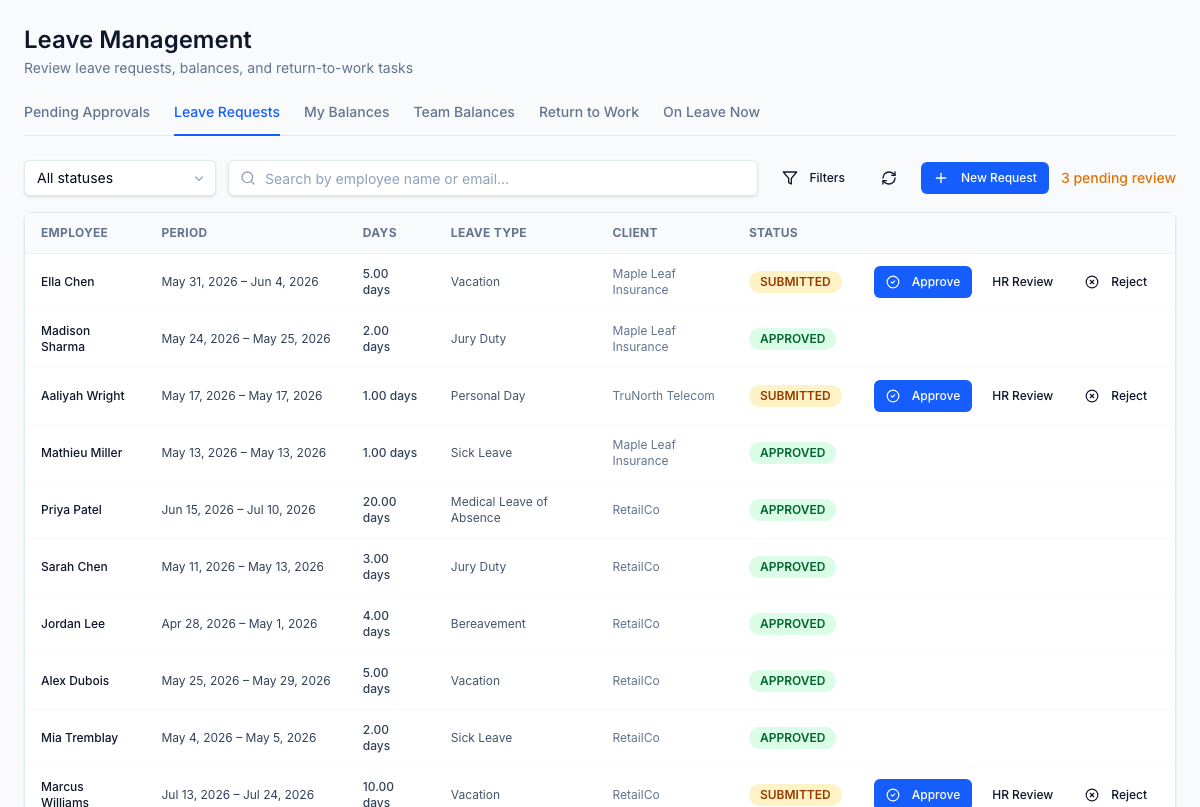Click employee name Alex Dubois
The height and width of the screenshot is (807, 1200).
pyautogui.click(x=75, y=681)
